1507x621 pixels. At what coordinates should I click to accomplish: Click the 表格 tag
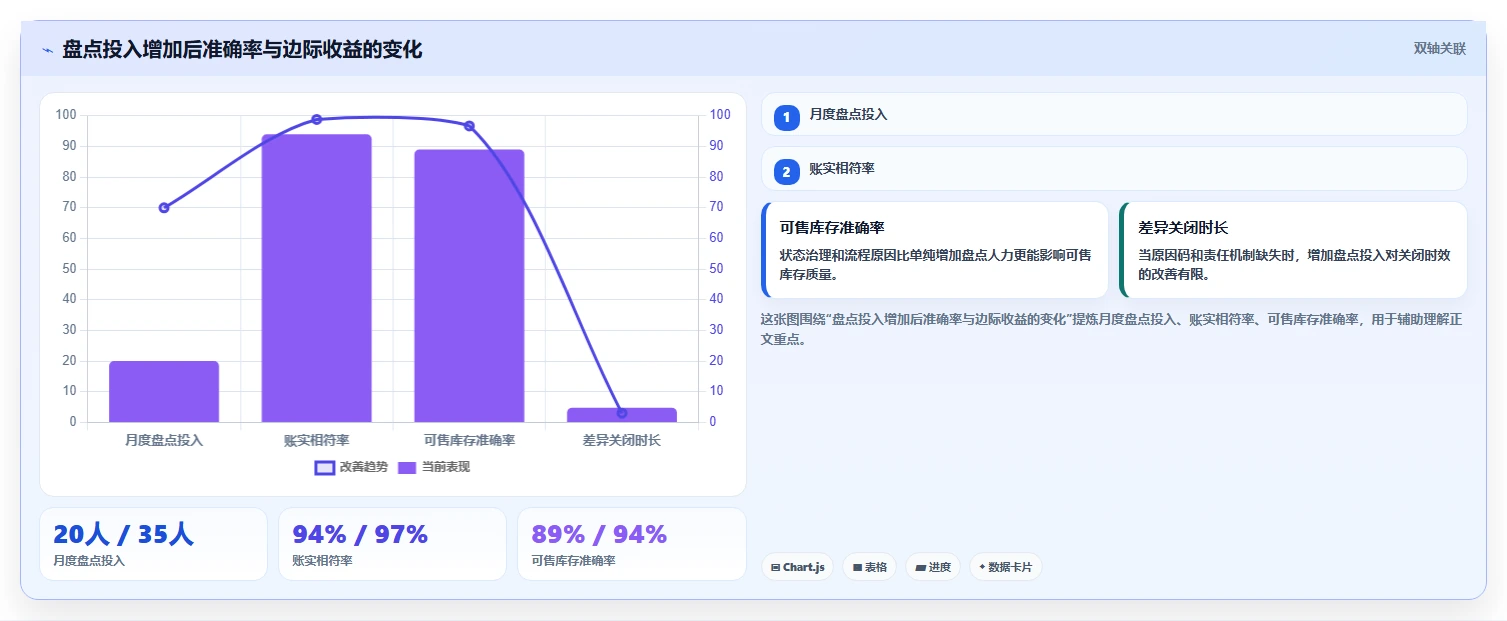click(869, 567)
